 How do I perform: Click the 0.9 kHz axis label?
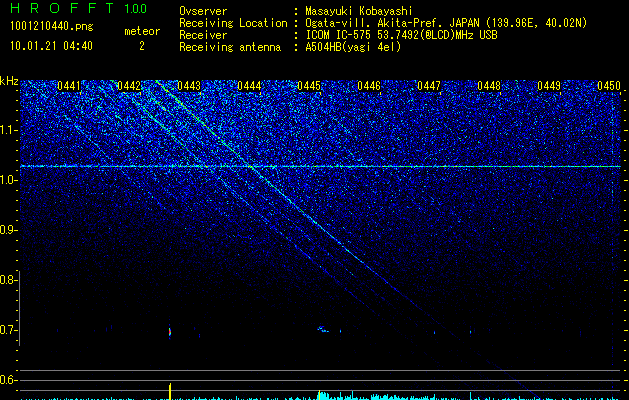pos(8,230)
